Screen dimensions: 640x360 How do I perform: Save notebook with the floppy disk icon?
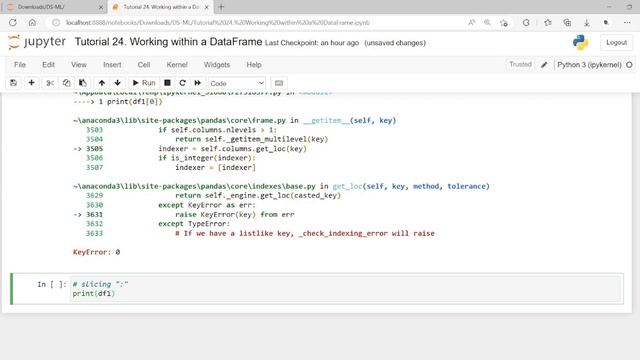tap(13, 83)
